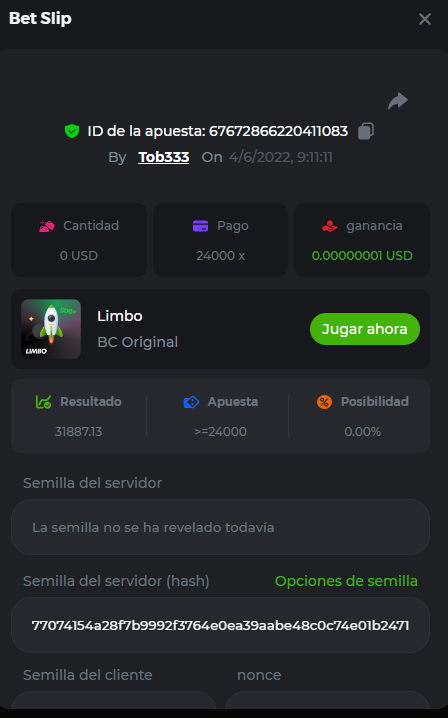Click the purple Pago card icon
448x718 pixels.
pyautogui.click(x=200, y=226)
